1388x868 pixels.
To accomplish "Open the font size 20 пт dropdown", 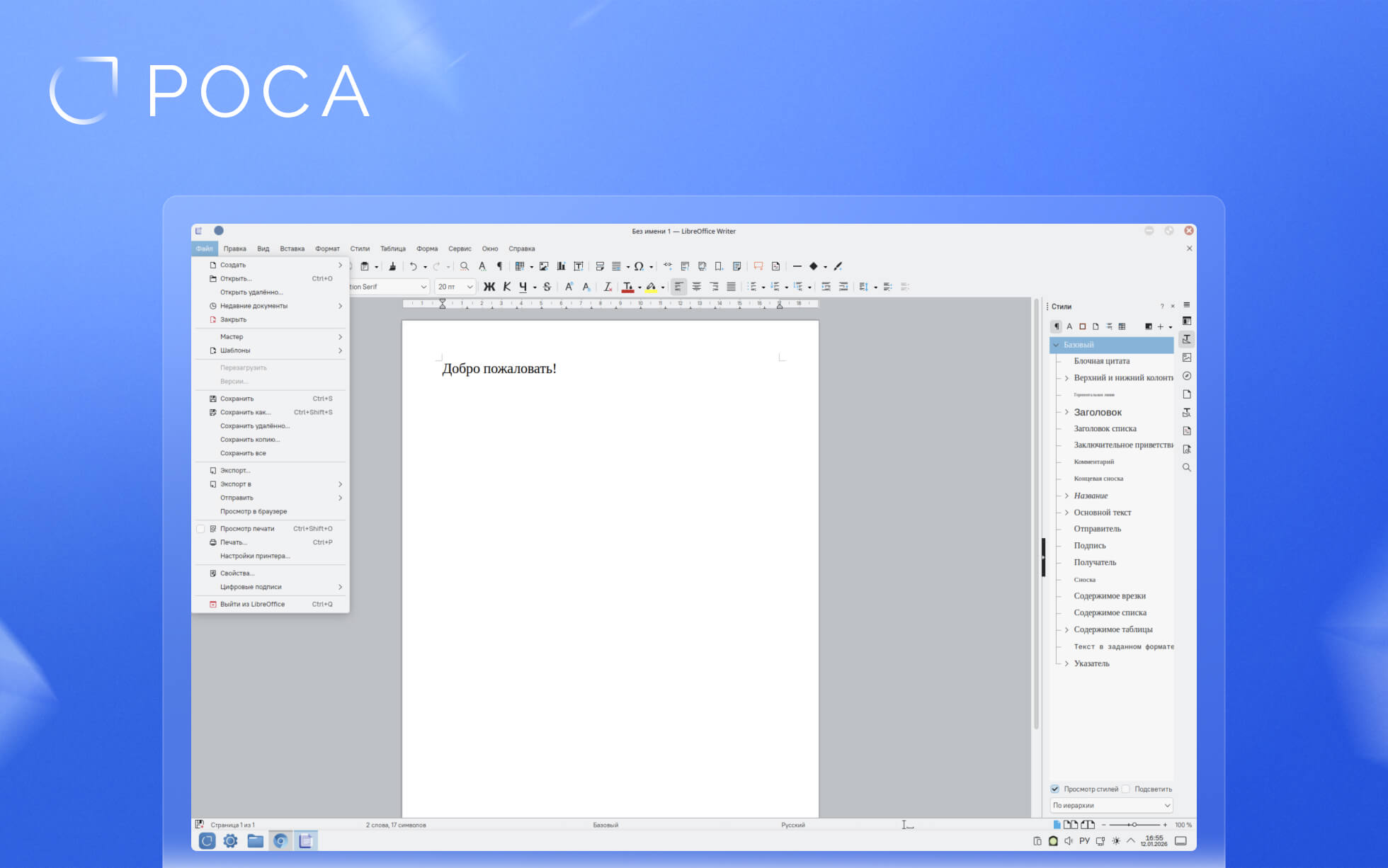I will coord(470,287).
